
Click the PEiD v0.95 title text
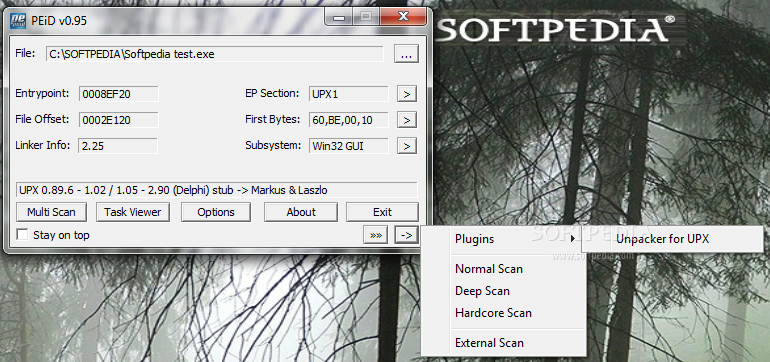point(60,22)
